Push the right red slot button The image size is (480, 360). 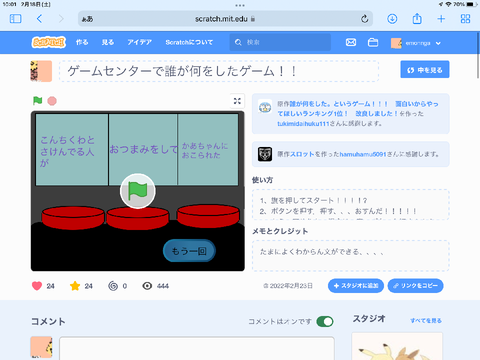208,216
